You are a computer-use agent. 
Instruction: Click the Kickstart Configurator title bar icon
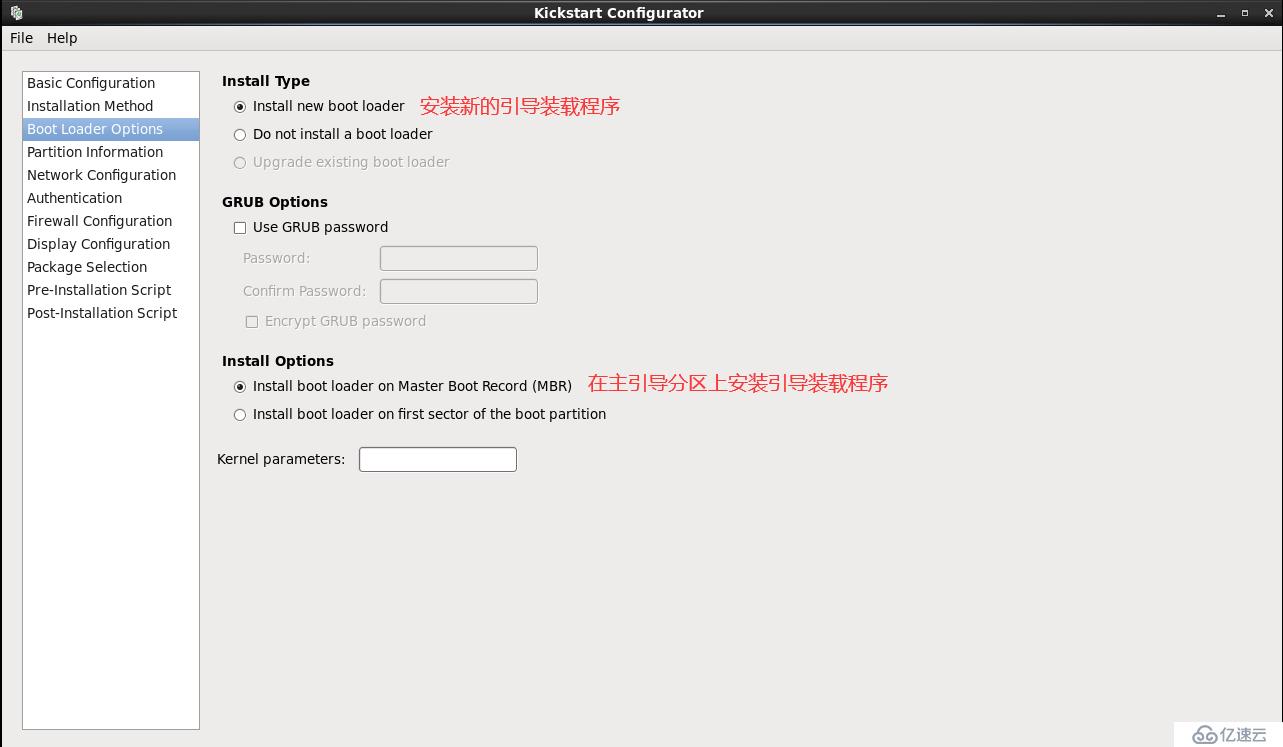point(16,13)
